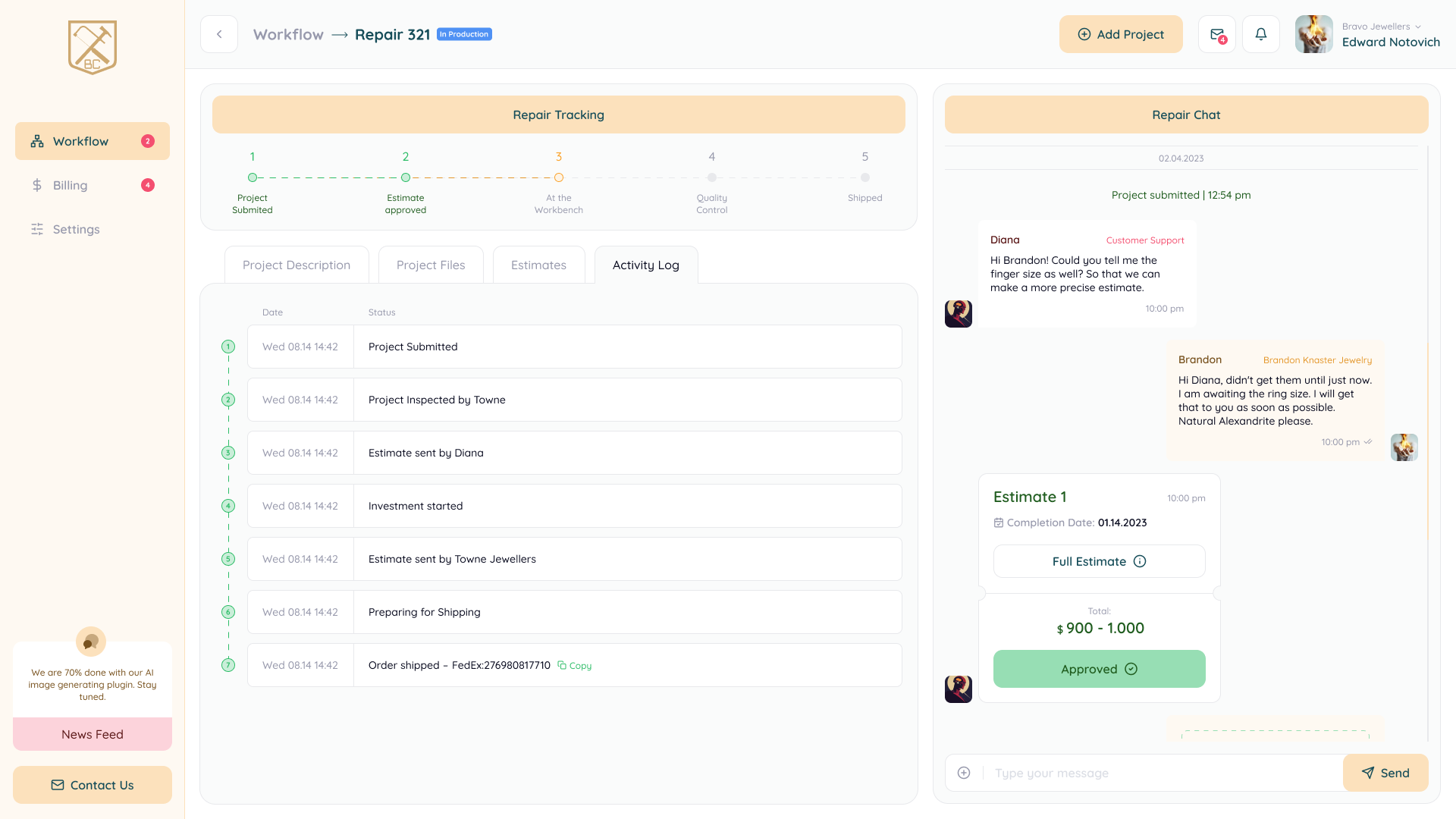The width and height of the screenshot is (1456, 819).
Task: Click the Add Project button
Action: pos(1121,34)
